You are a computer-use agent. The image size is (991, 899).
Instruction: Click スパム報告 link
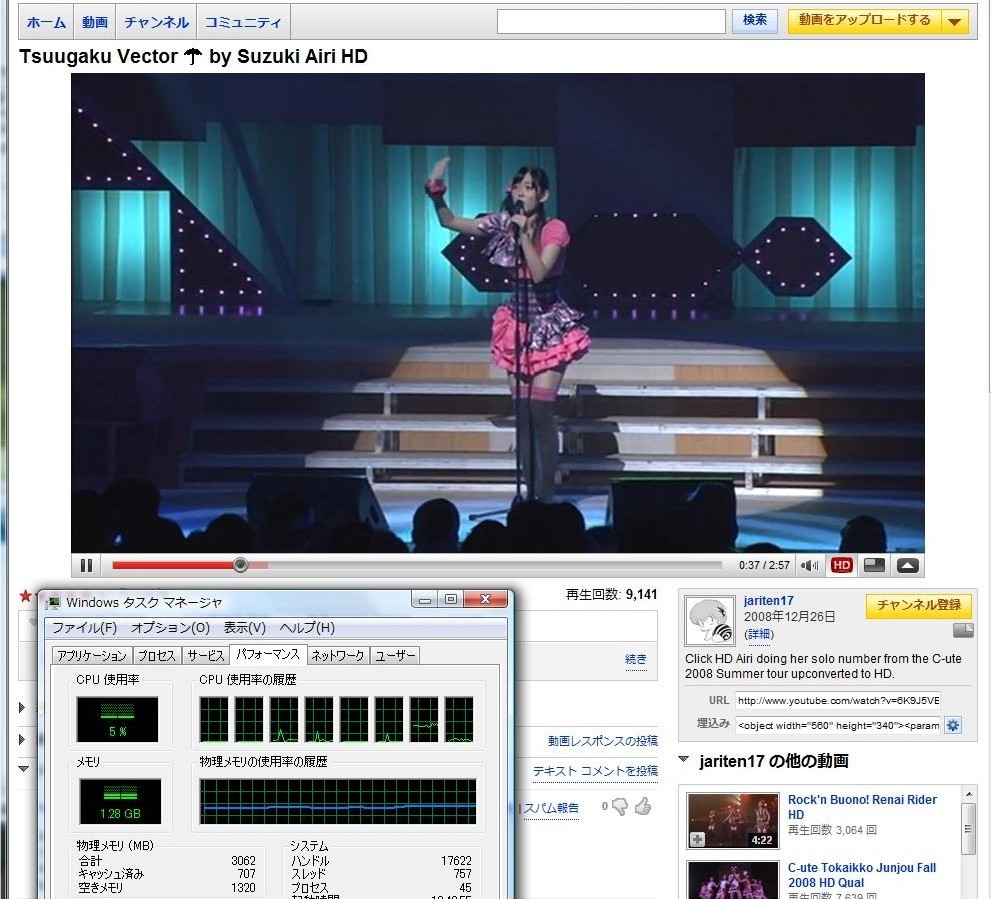point(551,808)
